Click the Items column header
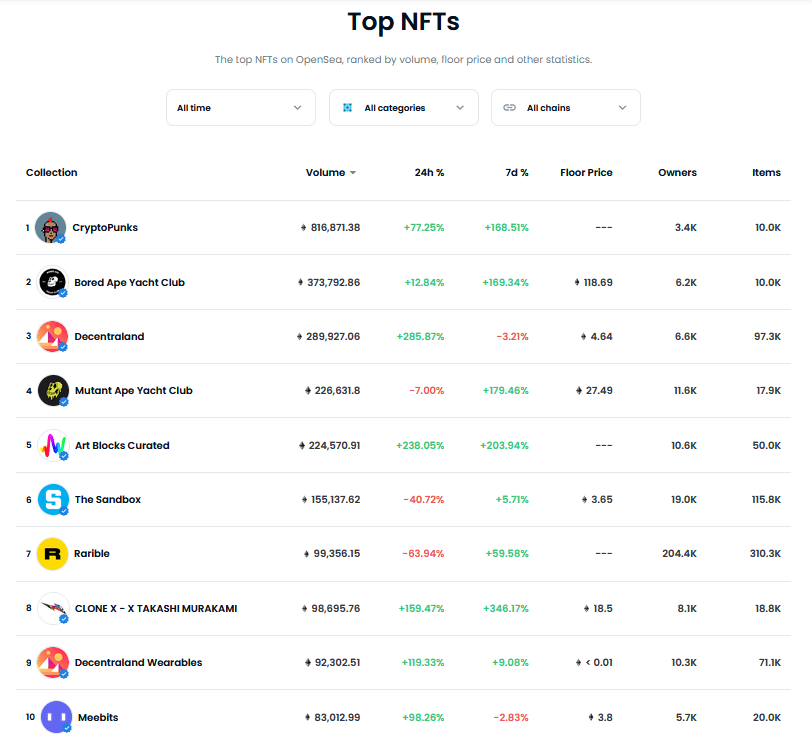The width and height of the screenshot is (812, 741). 766,172
